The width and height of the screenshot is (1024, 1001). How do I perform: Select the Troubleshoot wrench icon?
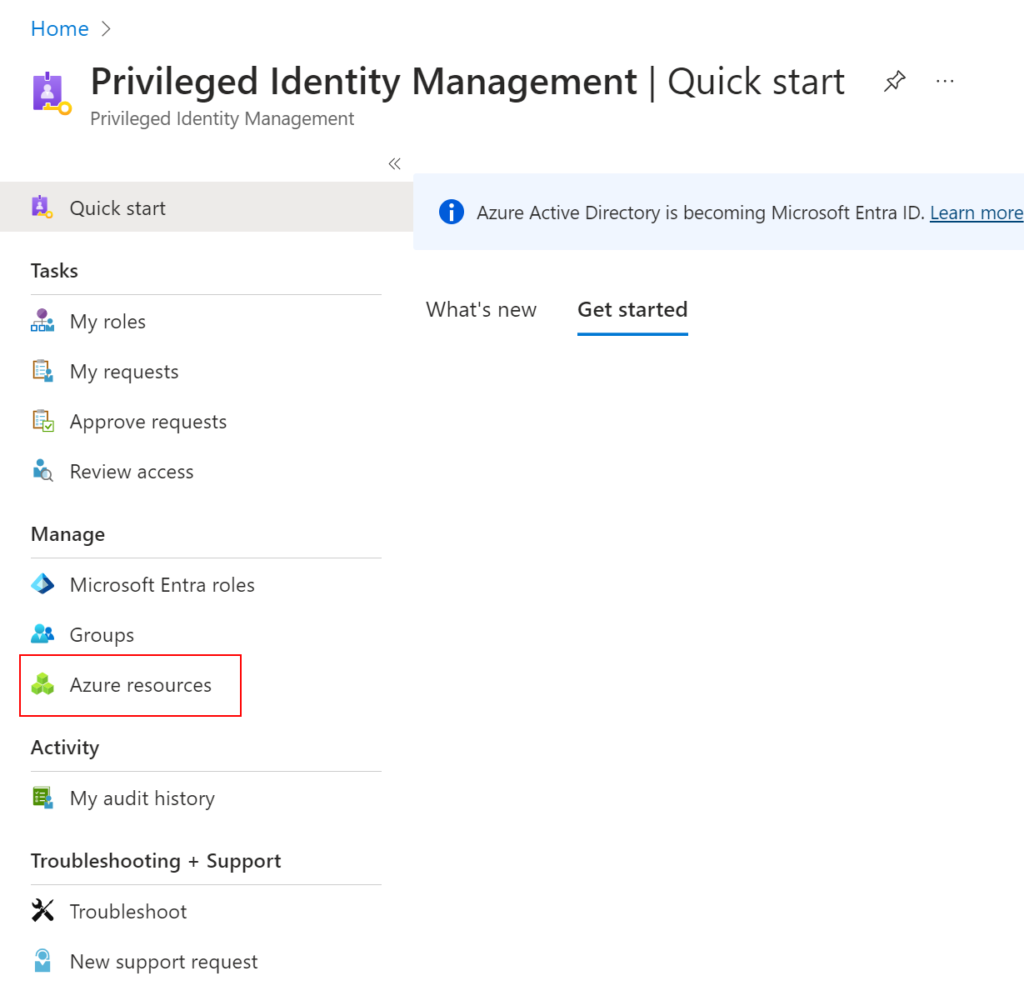coord(44,911)
